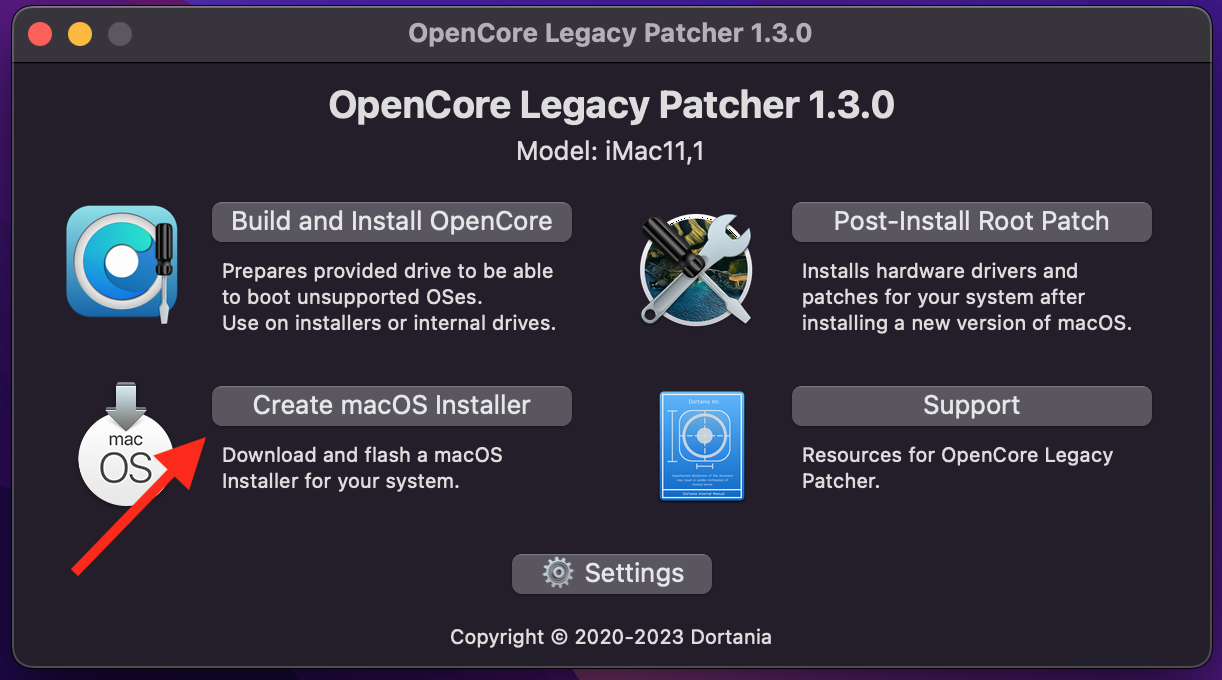Screen dimensions: 1222x680
Task: Click the wrench and screwdriver root patch icon
Action: pos(696,268)
